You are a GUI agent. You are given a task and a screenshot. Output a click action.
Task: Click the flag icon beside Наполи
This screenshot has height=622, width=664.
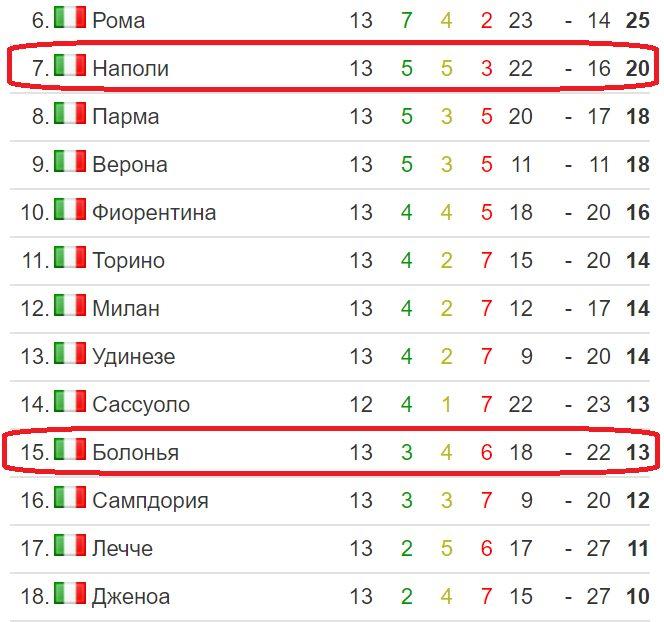[x=69, y=66]
